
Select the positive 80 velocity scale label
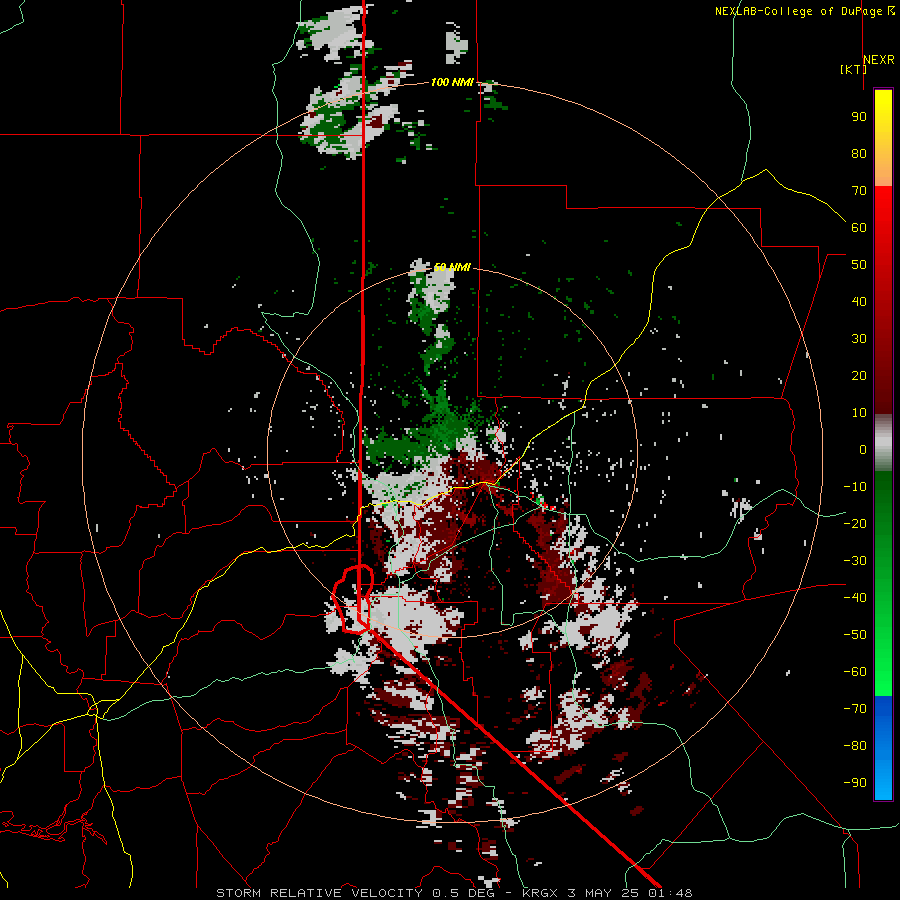click(859, 153)
